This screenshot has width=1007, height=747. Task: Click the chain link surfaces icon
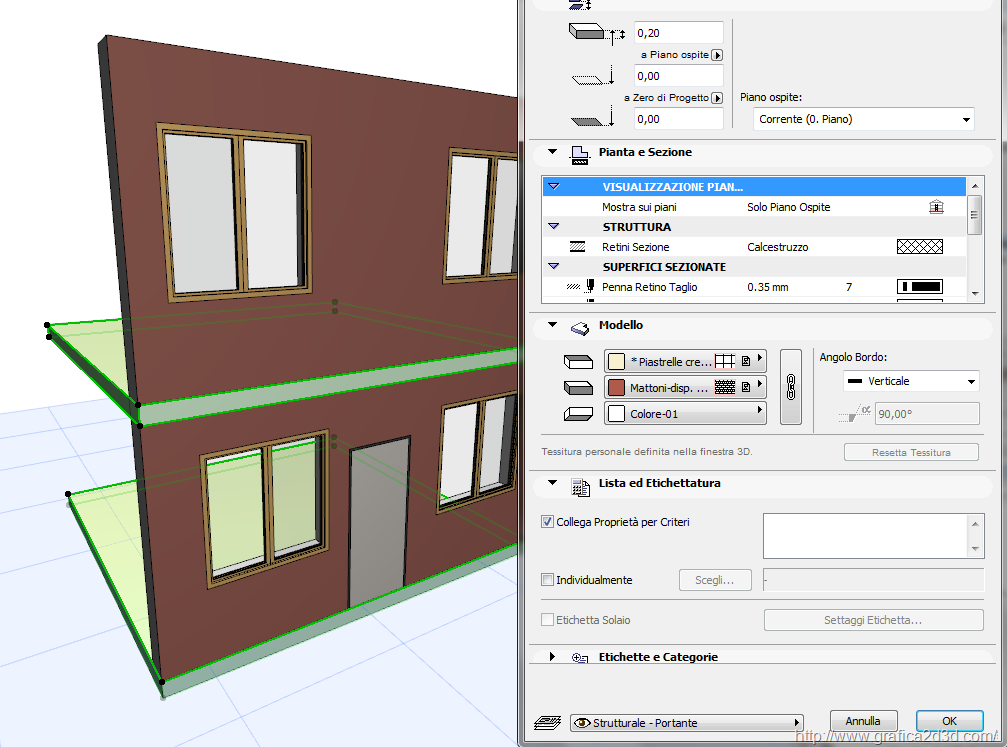click(790, 387)
